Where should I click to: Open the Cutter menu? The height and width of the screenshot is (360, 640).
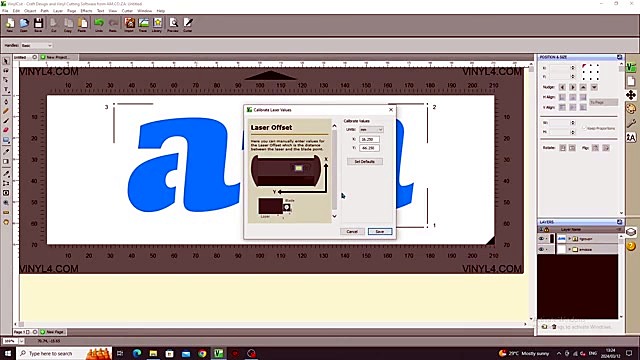[x=127, y=11]
